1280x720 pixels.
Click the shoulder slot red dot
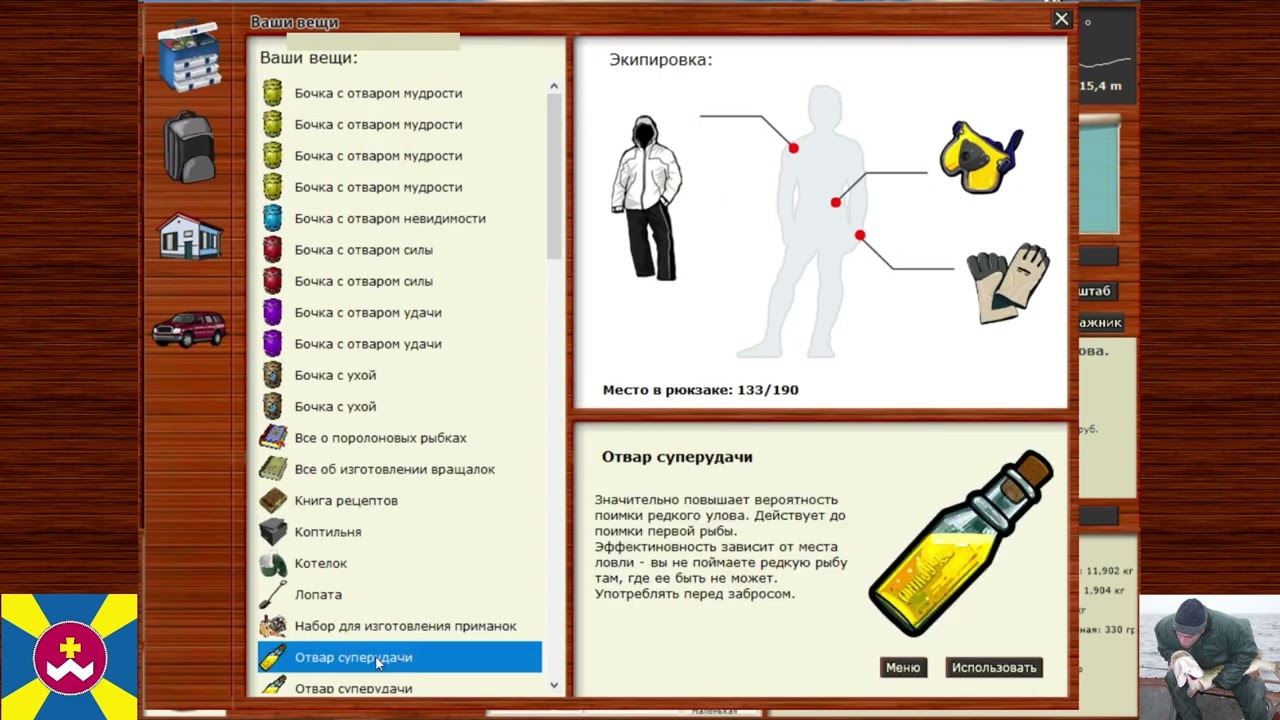pyautogui.click(x=793, y=148)
